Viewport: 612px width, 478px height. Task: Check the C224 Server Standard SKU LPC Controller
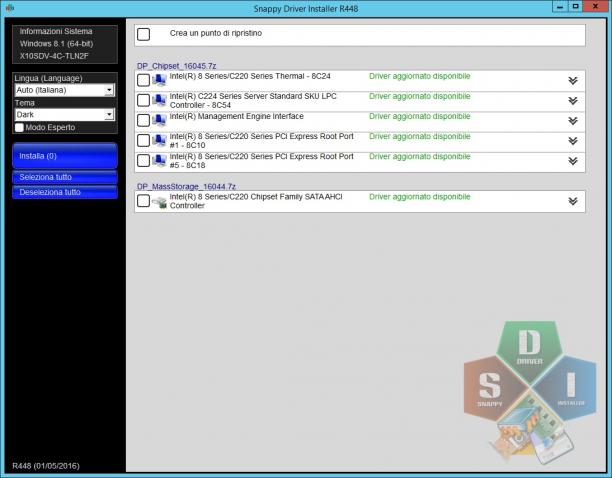pyautogui.click(x=143, y=100)
